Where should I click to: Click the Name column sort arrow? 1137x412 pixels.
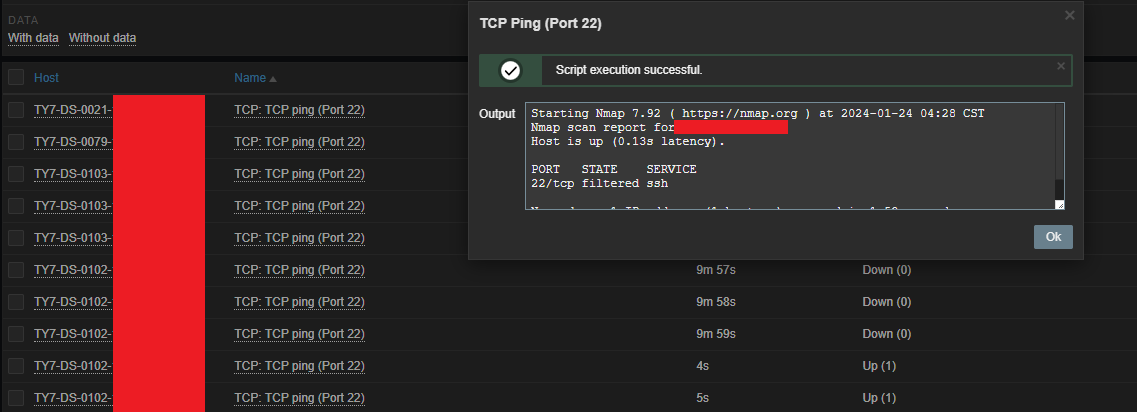[x=273, y=78]
